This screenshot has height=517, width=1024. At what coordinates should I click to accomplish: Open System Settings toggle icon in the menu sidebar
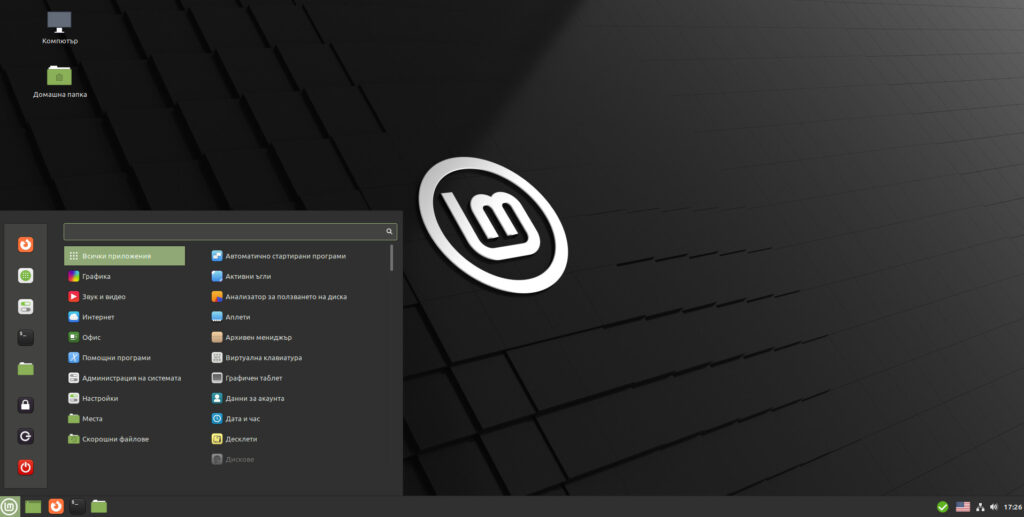coord(25,307)
